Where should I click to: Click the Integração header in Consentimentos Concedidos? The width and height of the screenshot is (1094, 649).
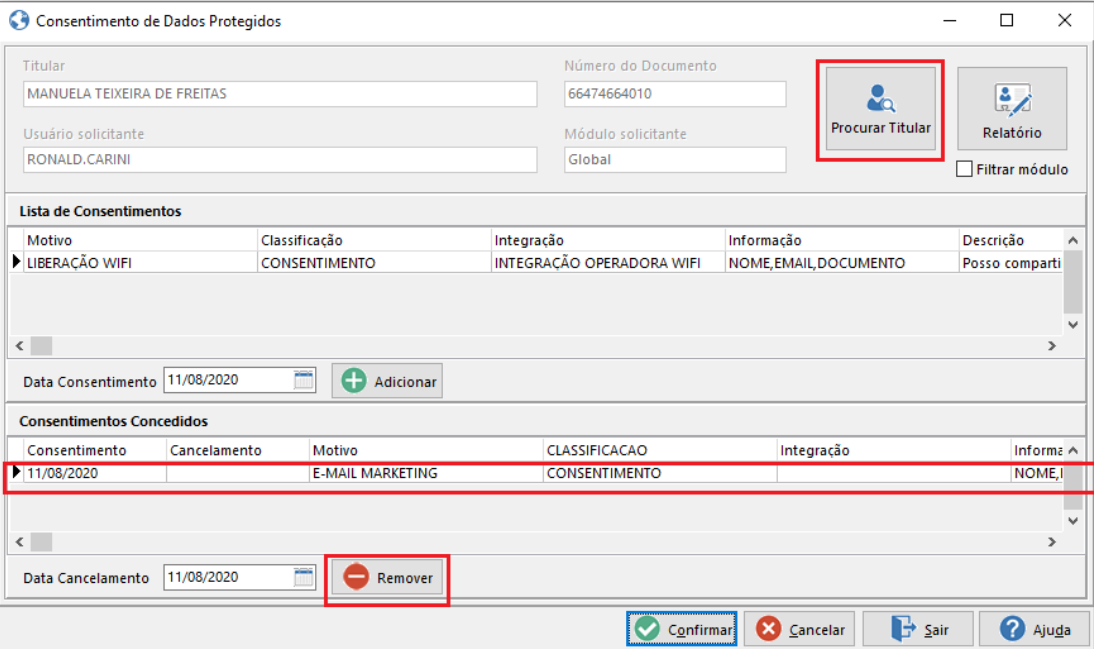(x=893, y=450)
